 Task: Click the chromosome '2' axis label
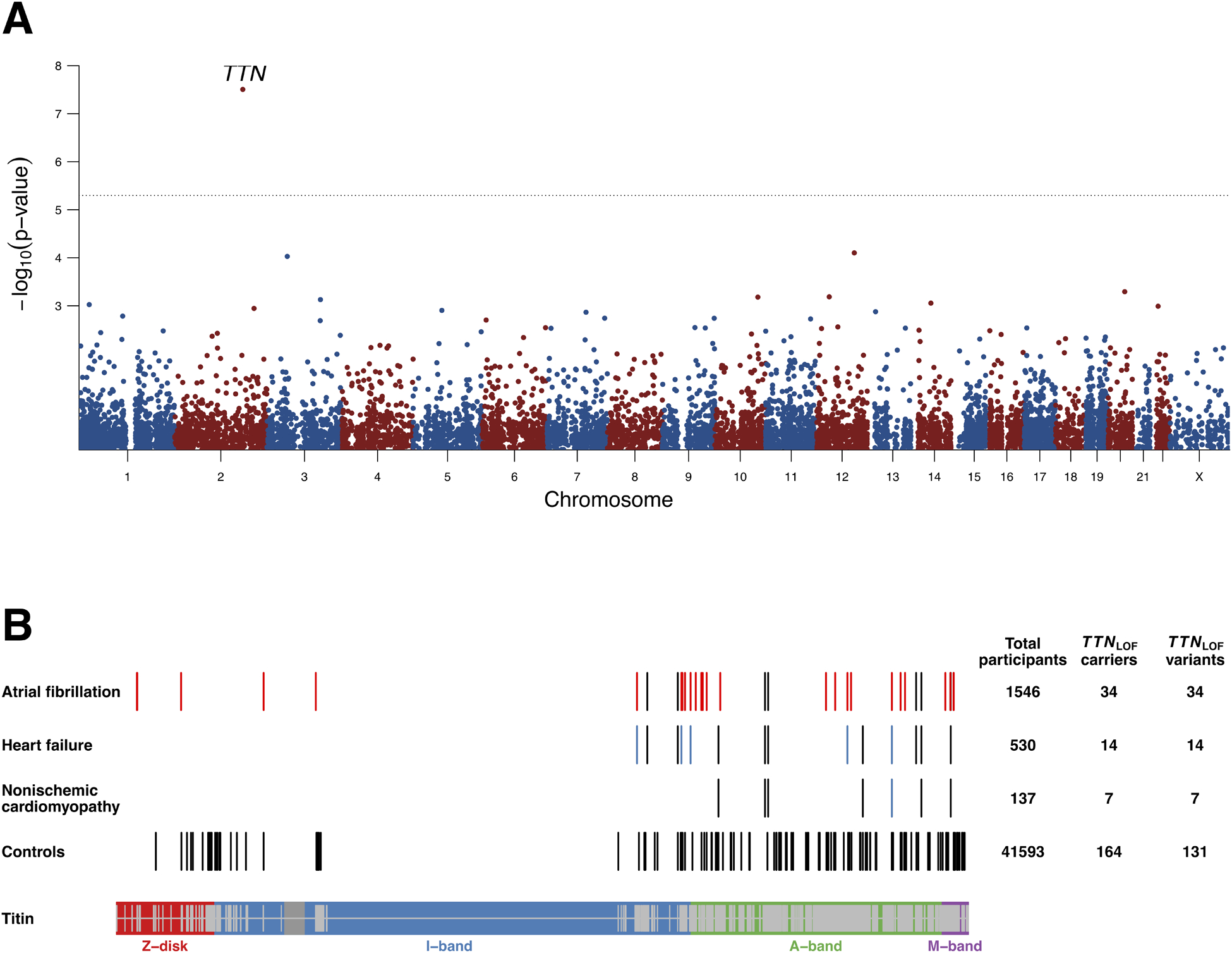pyautogui.click(x=220, y=477)
